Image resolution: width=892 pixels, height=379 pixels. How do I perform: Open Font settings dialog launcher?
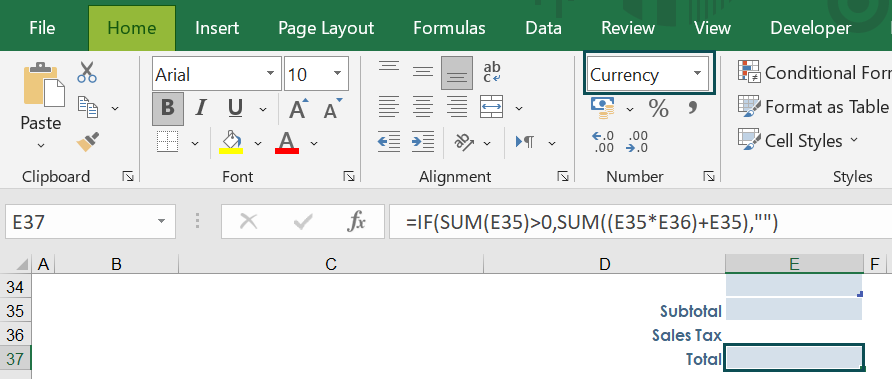tap(349, 177)
